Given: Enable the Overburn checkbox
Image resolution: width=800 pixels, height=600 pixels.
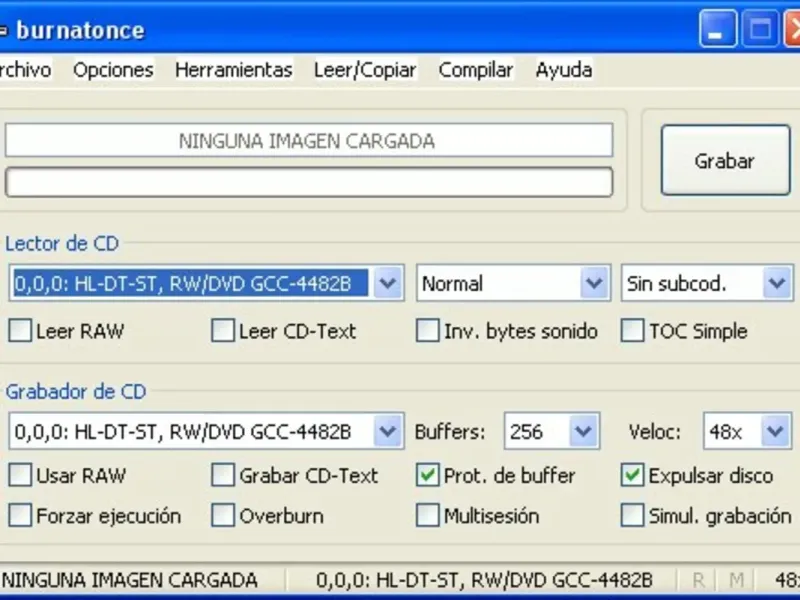Looking at the screenshot, I should pos(223,516).
